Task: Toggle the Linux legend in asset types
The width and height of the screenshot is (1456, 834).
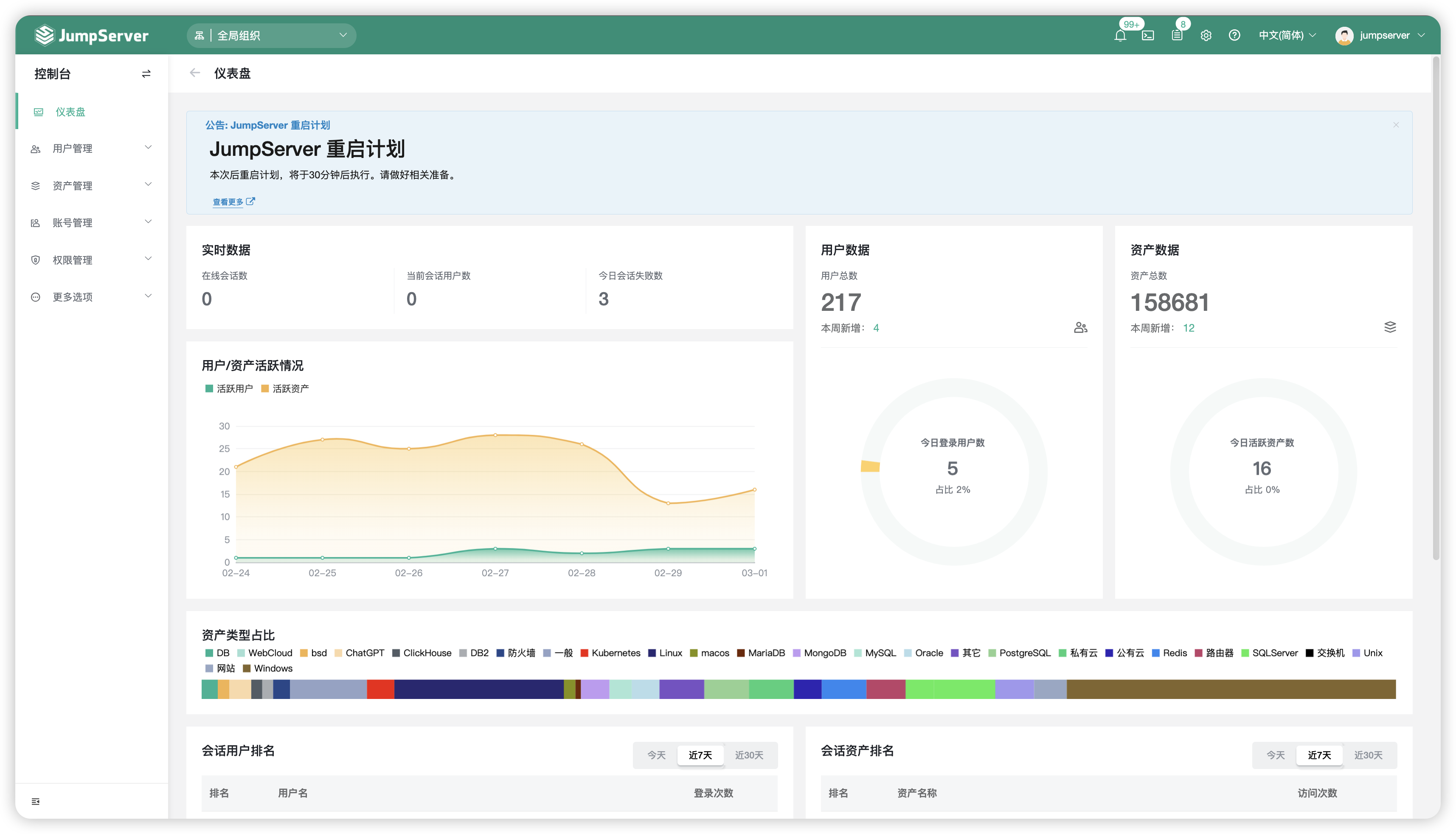Action: pyautogui.click(x=665, y=653)
